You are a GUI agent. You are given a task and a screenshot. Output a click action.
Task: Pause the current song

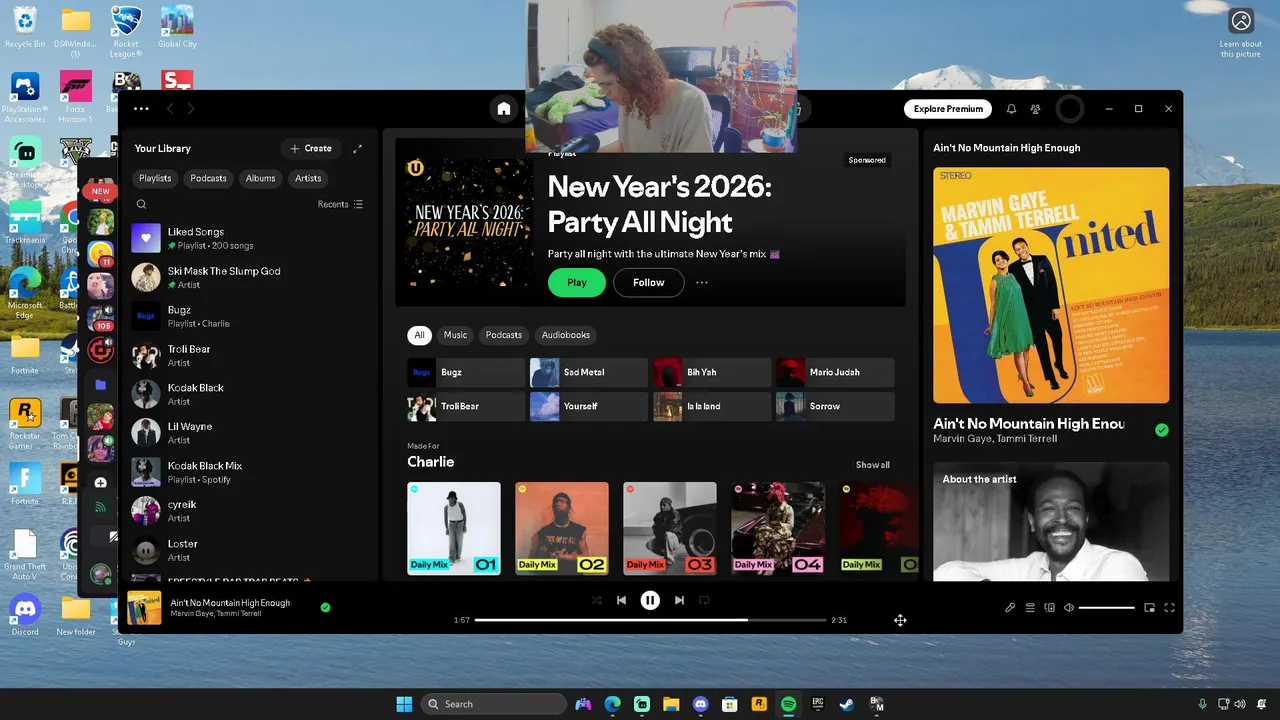coord(650,600)
